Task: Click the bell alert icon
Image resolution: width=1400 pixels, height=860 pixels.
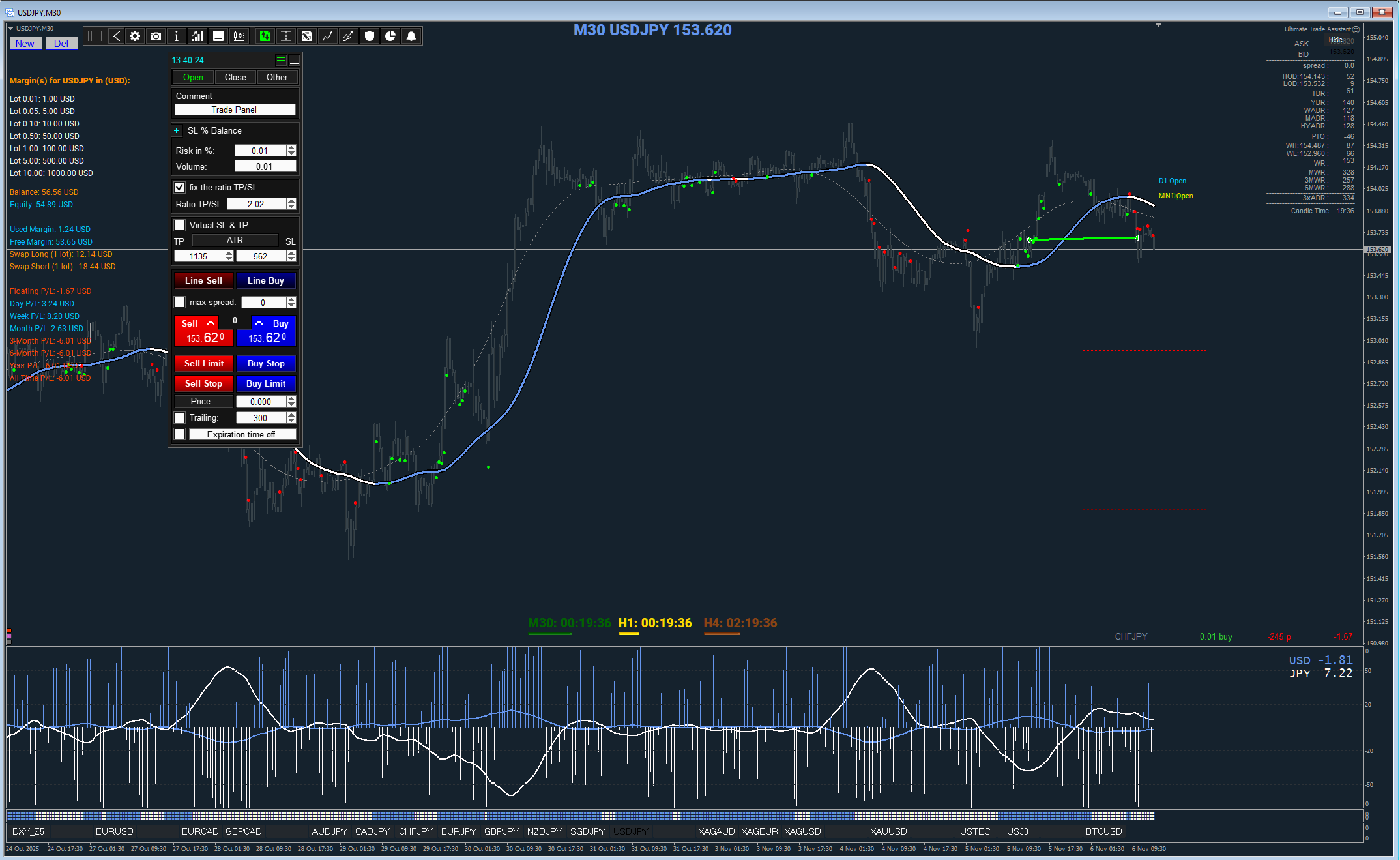Action: pyautogui.click(x=411, y=37)
